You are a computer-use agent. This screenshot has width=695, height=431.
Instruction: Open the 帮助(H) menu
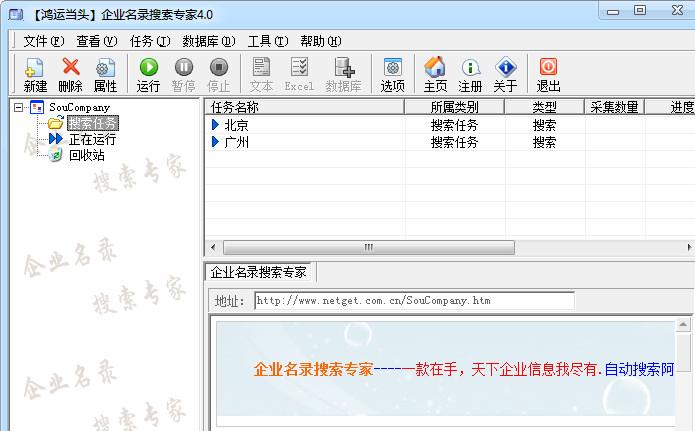(x=320, y=41)
